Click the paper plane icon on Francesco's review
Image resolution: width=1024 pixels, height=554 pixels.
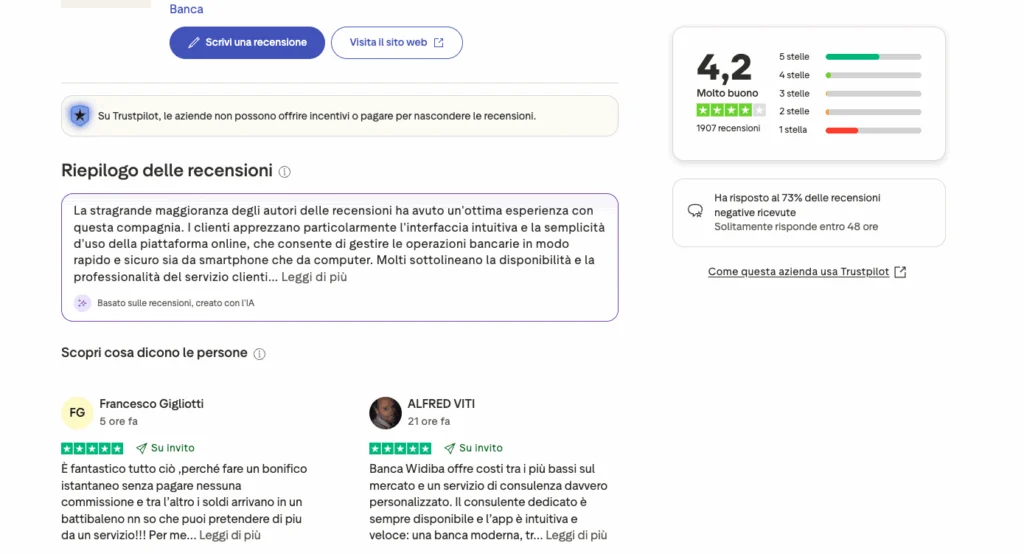142,448
